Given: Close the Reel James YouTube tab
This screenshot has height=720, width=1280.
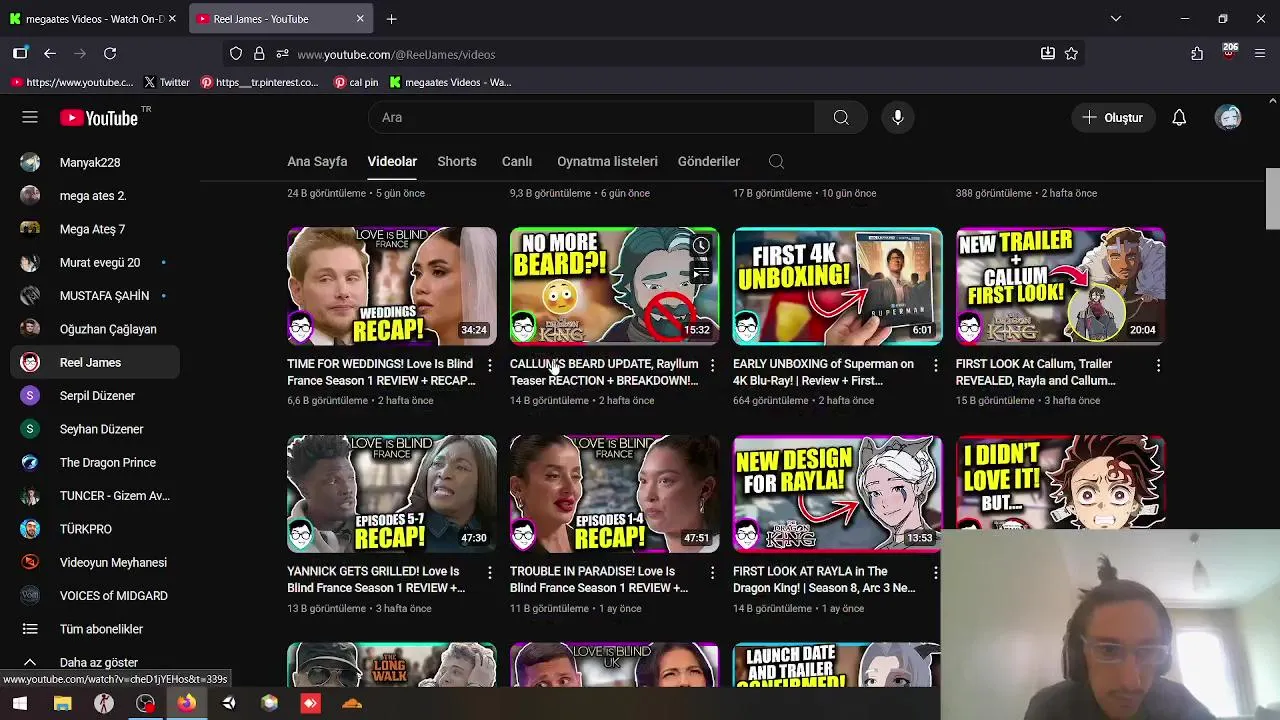Looking at the screenshot, I should (x=360, y=18).
